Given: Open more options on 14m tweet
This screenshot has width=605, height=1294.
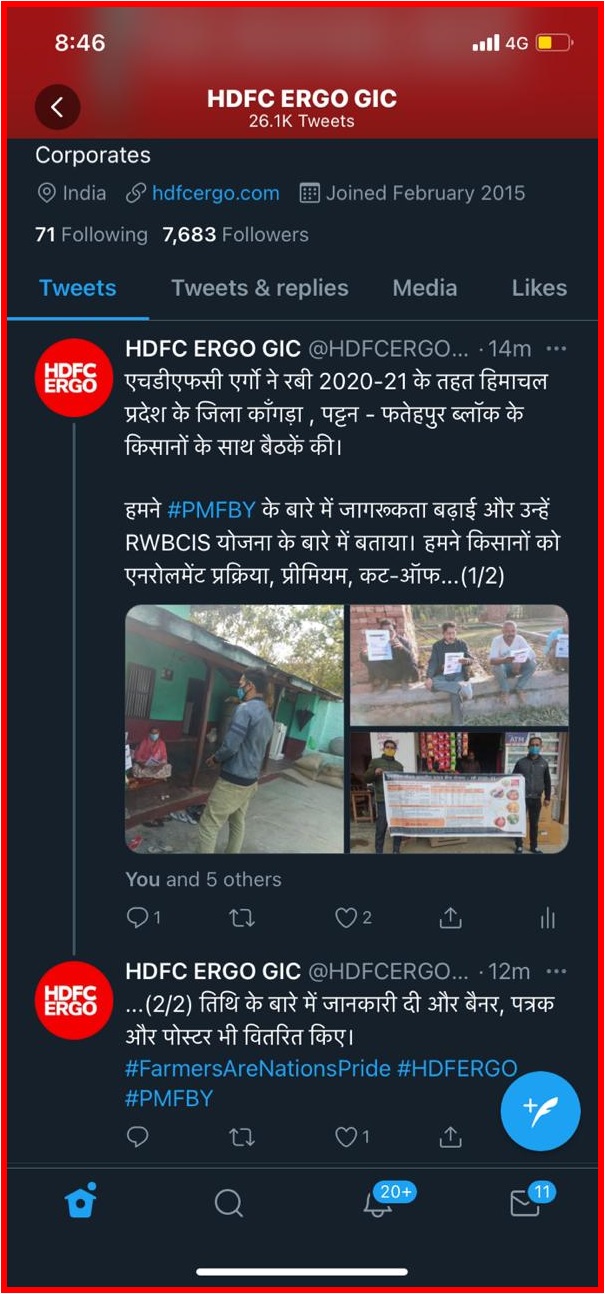Looking at the screenshot, I should click(557, 349).
